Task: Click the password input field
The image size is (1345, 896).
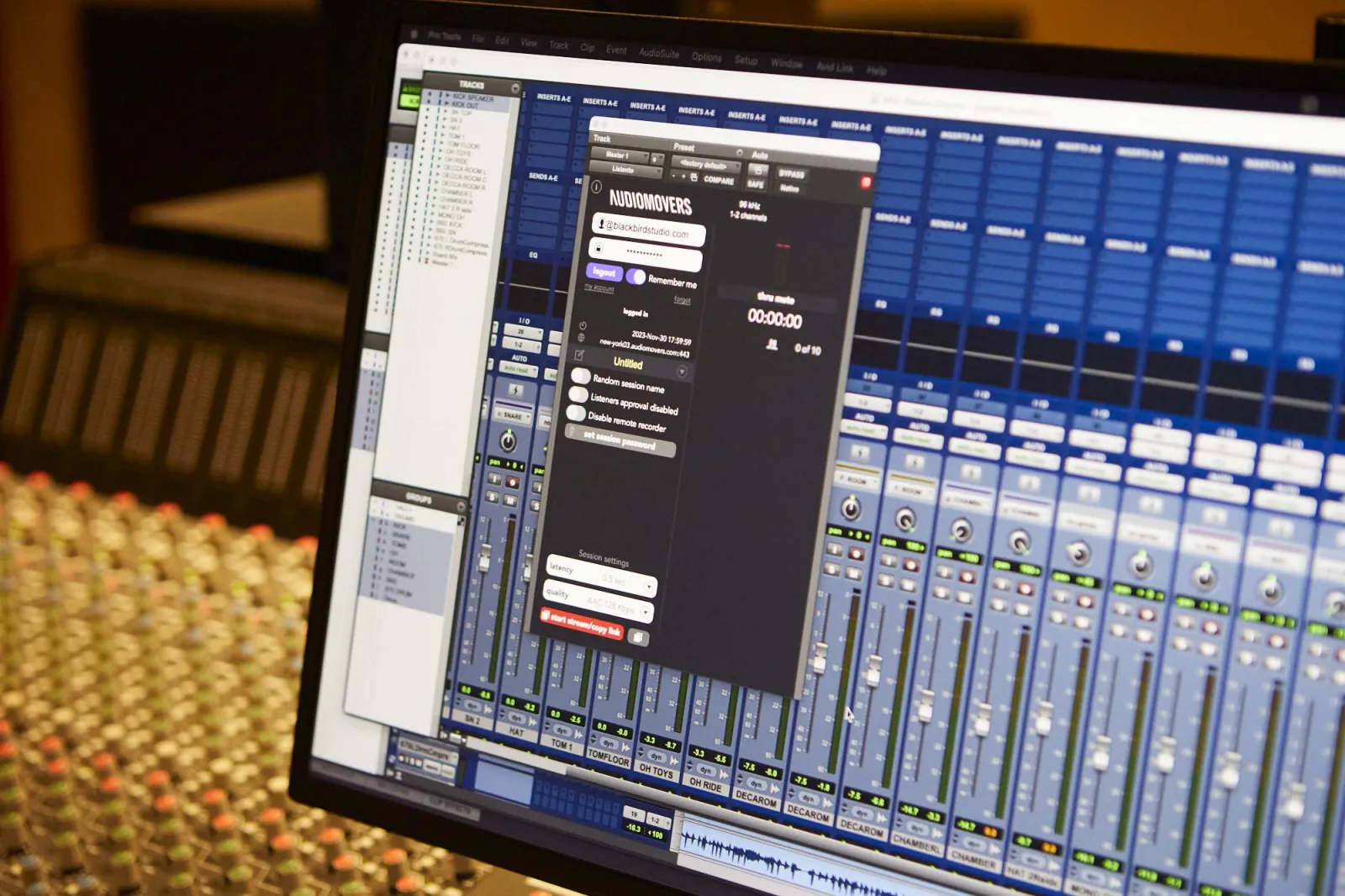Action: tap(646, 253)
